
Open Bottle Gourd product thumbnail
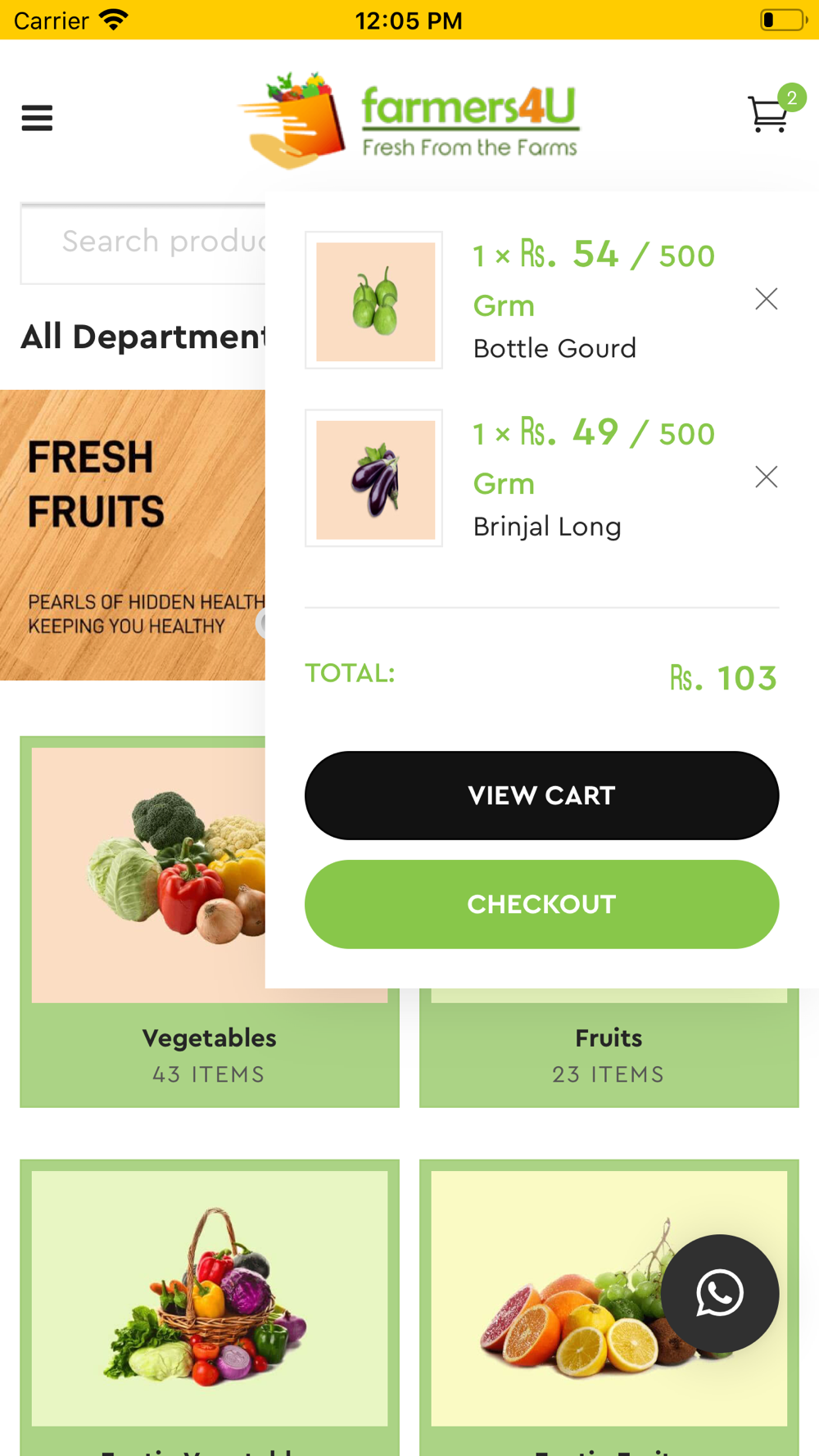point(374,301)
